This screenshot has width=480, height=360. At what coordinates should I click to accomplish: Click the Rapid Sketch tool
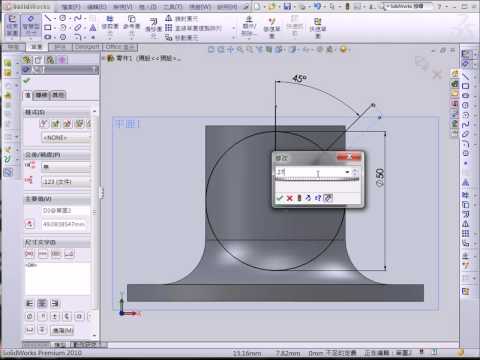click(317, 28)
